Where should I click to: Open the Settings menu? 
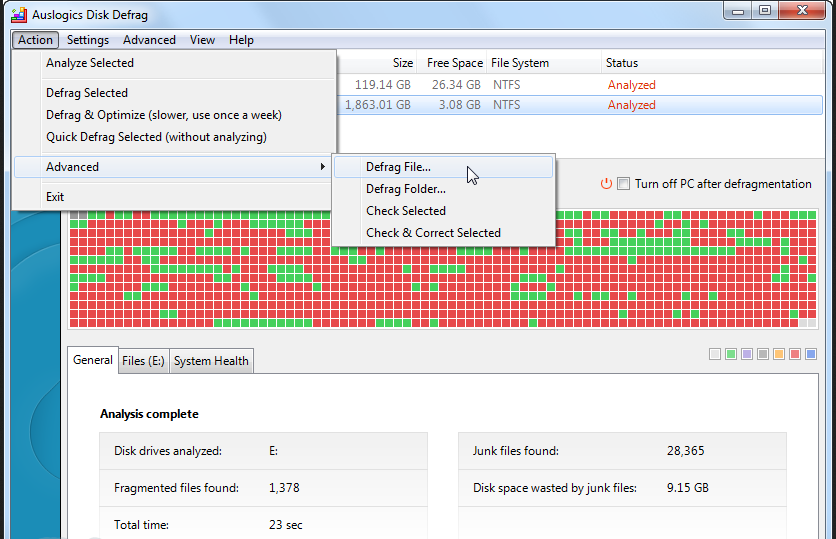coord(88,40)
